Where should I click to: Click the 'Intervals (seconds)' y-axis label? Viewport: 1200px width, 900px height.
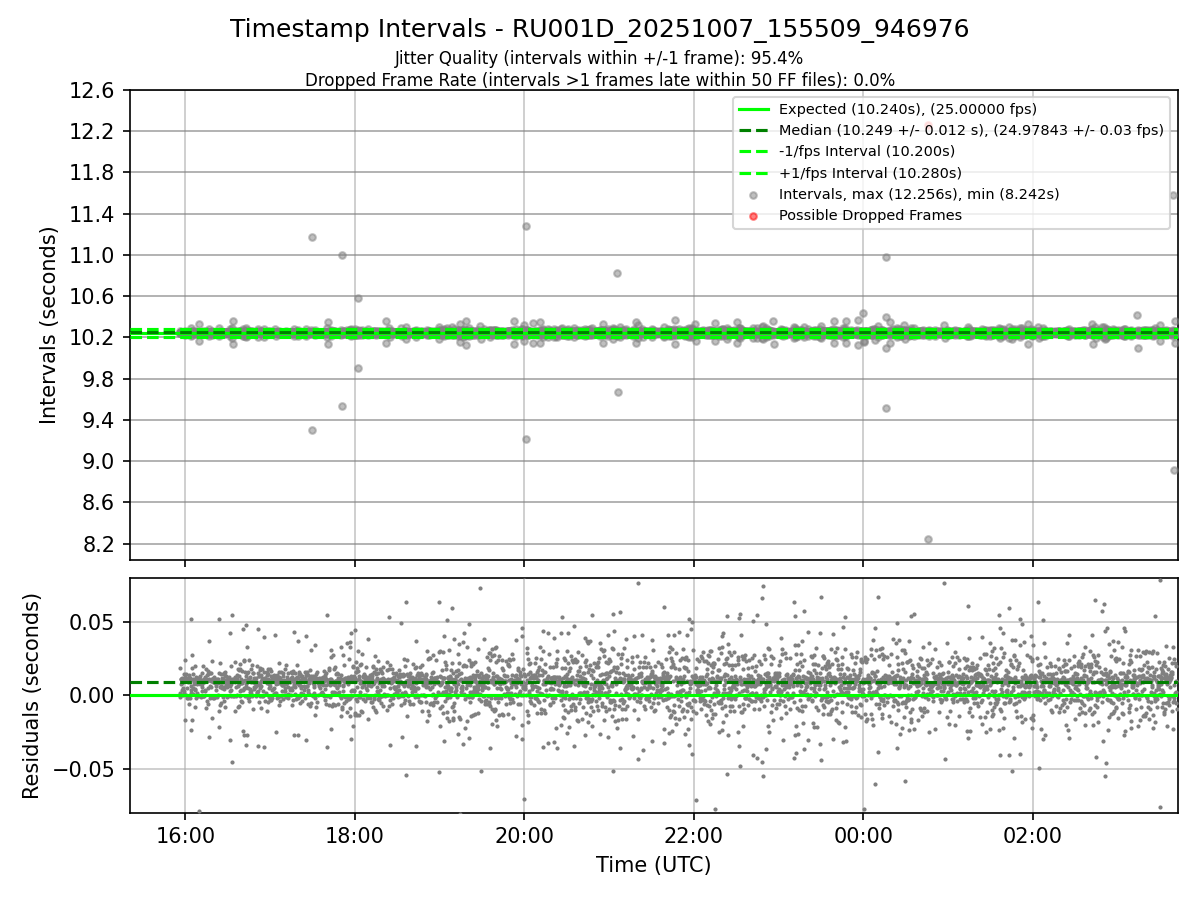point(49,325)
